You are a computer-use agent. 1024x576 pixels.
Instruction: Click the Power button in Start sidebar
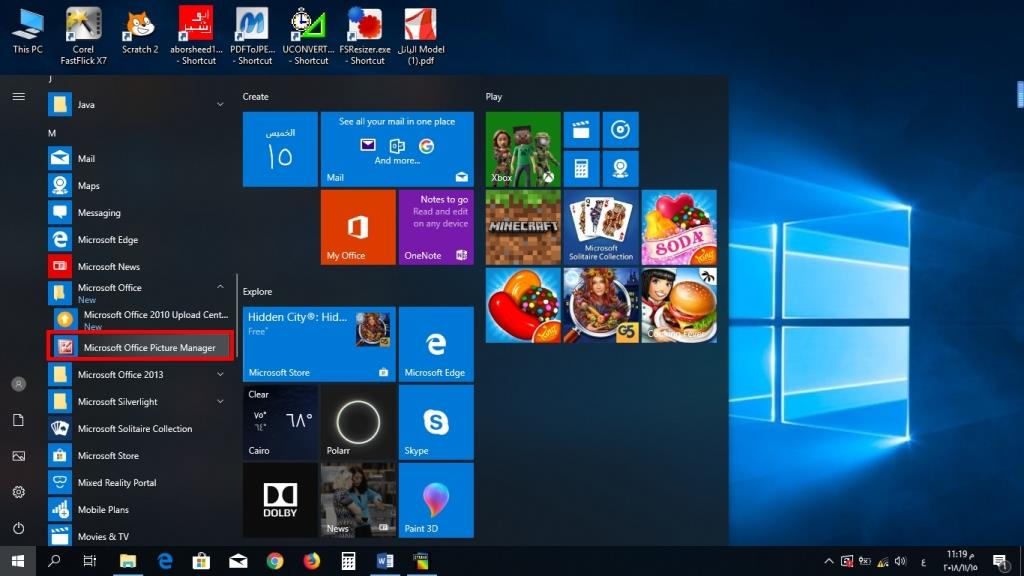tap(19, 528)
